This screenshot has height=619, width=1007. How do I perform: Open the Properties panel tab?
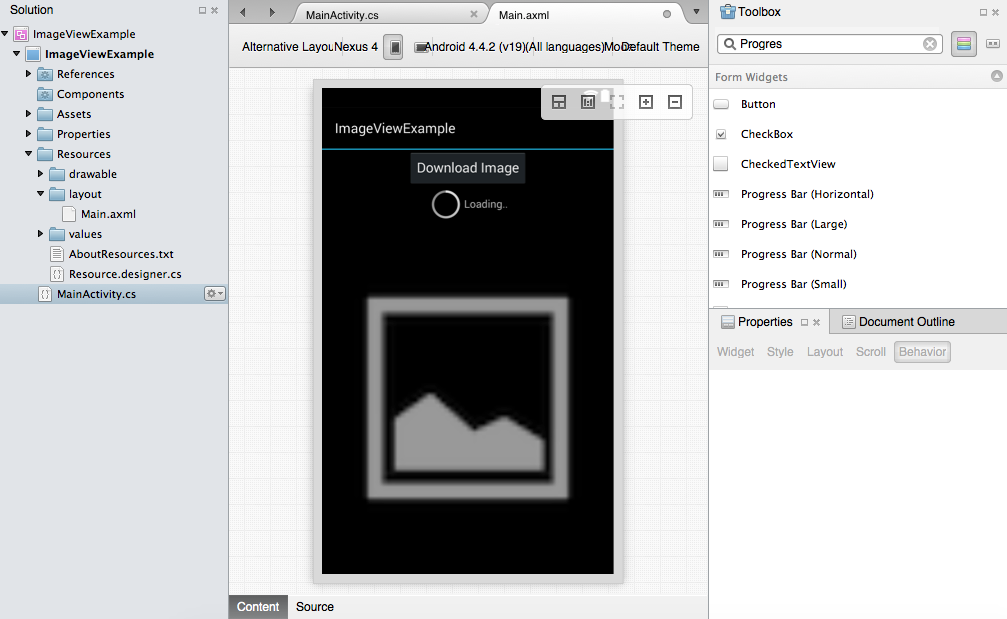tap(765, 322)
